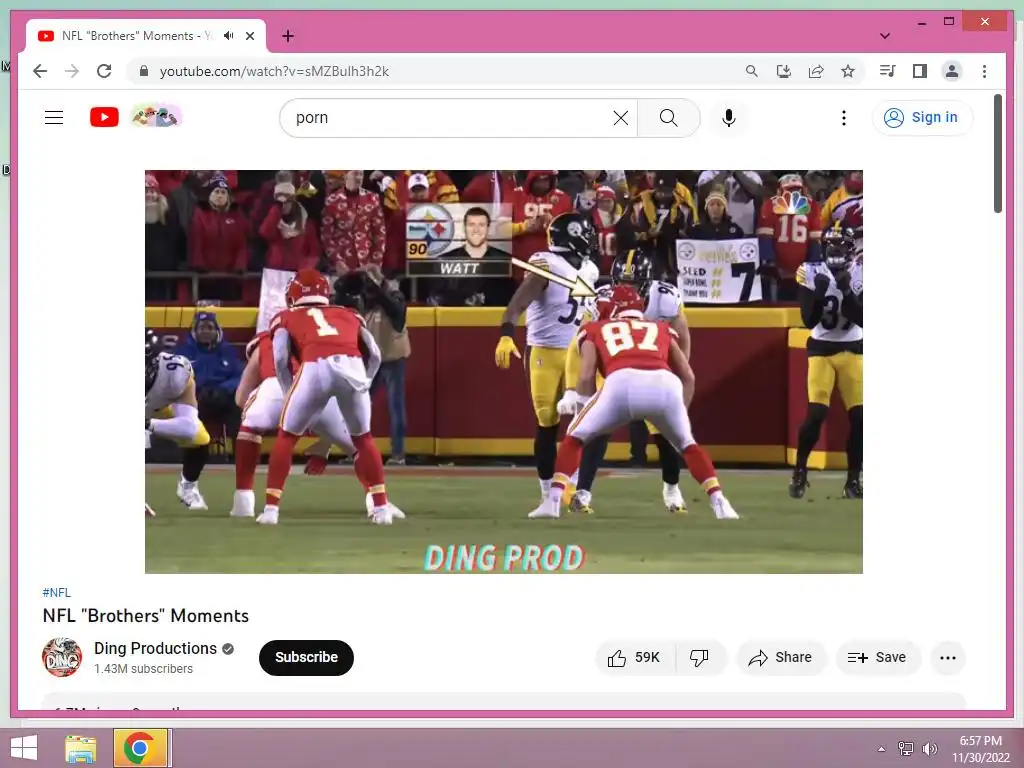
Task: Click the video title text
Action: click(146, 616)
